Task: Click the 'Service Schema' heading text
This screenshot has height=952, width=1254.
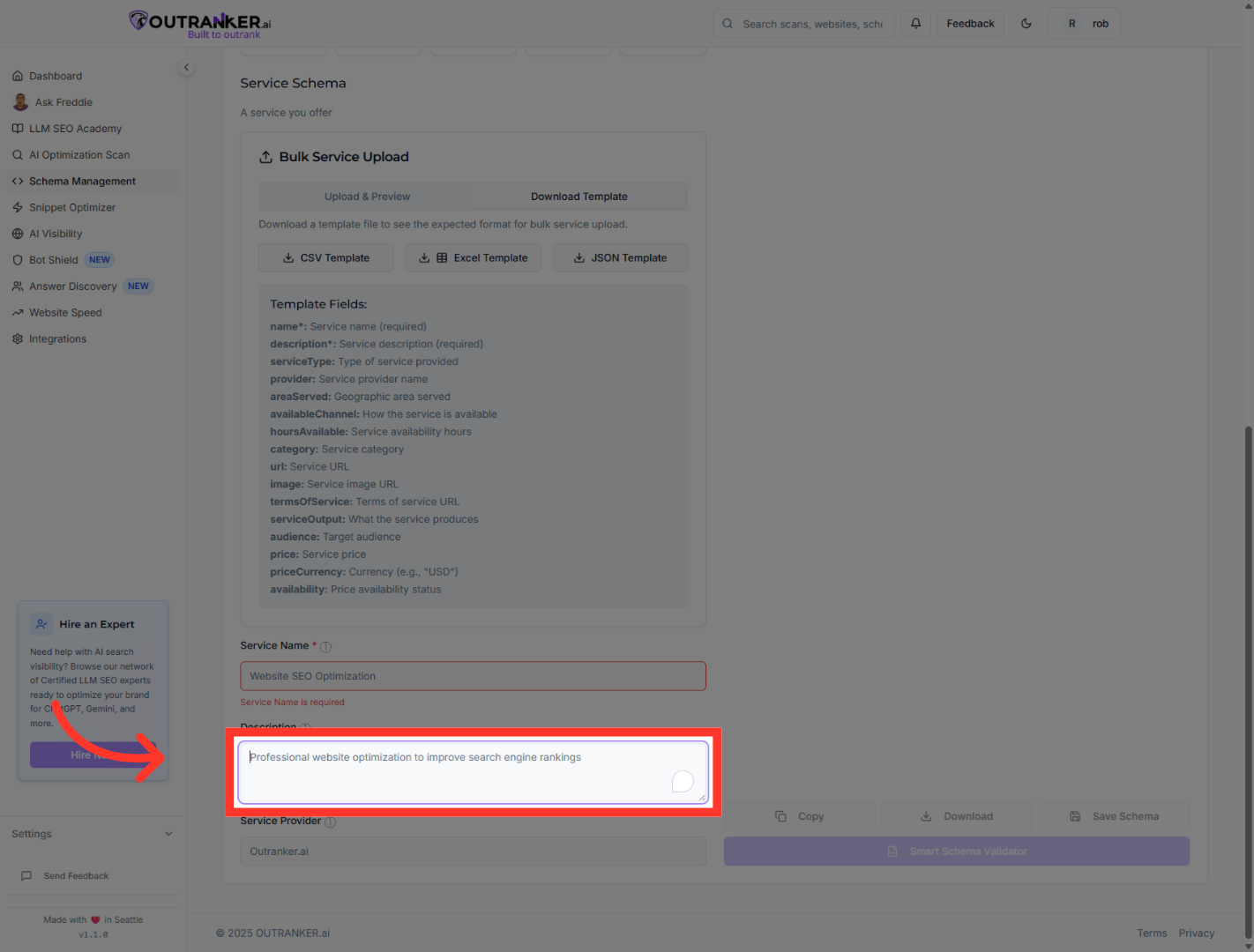Action: coord(294,83)
